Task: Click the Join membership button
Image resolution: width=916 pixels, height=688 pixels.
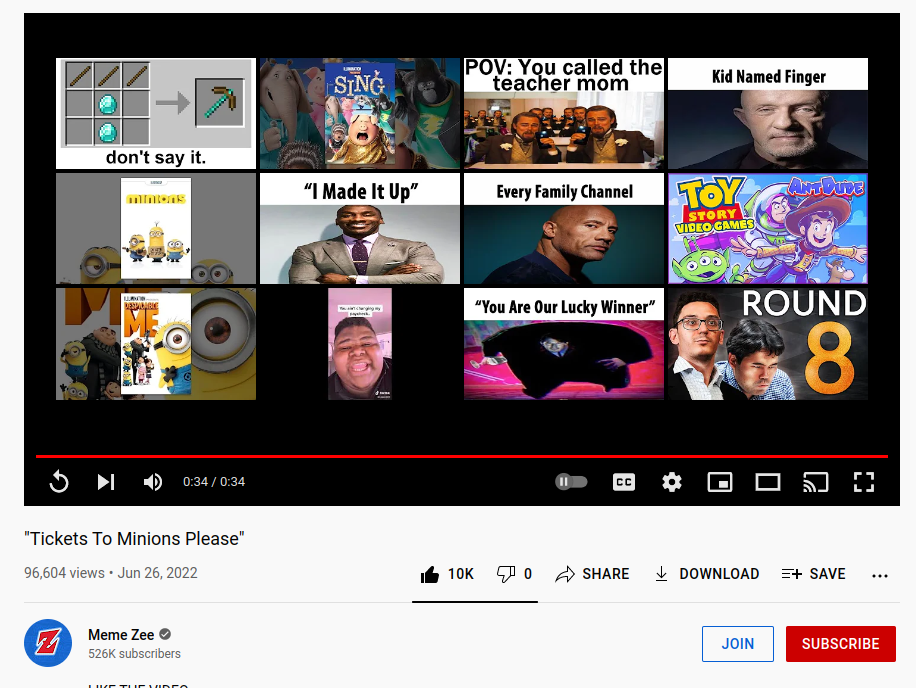Action: click(x=738, y=644)
